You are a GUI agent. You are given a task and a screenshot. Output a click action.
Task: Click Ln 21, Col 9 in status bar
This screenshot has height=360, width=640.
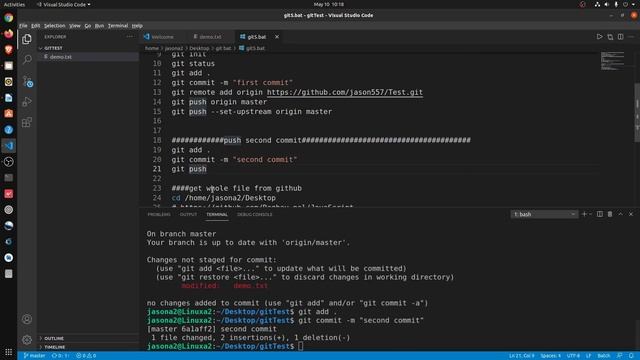[x=521, y=356]
